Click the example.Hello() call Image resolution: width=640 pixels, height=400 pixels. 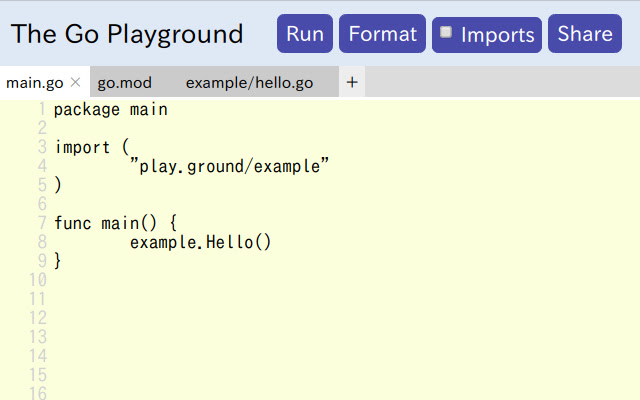pyautogui.click(x=200, y=242)
